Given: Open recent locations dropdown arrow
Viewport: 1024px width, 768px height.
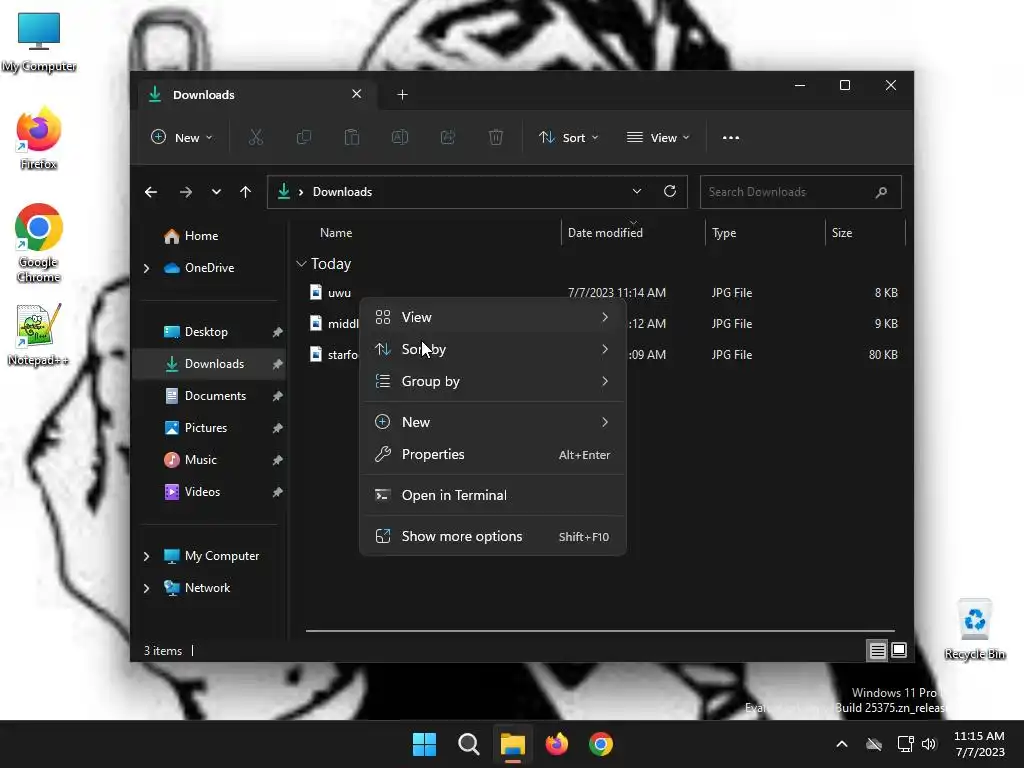Looking at the screenshot, I should [x=216, y=192].
